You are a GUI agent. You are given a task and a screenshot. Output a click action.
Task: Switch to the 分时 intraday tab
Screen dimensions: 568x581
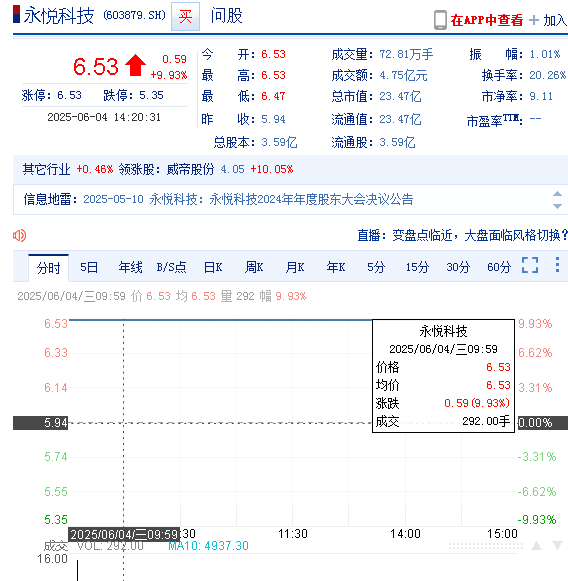(x=49, y=268)
